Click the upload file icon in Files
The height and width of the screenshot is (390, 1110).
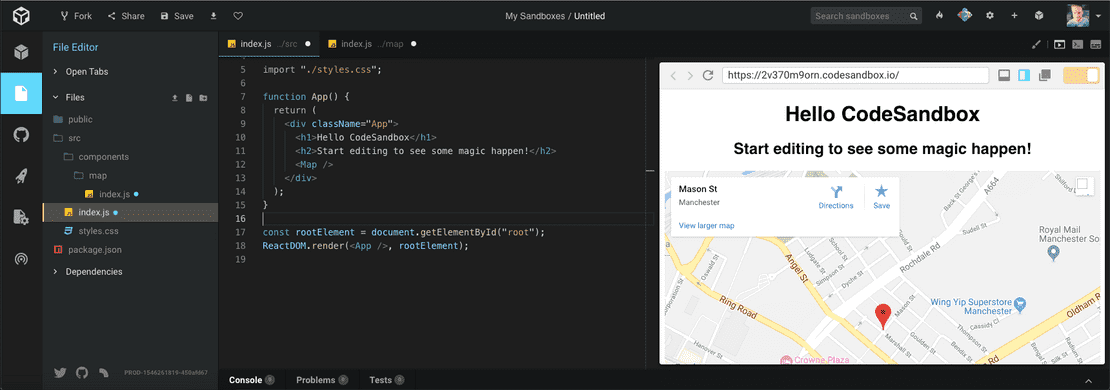click(x=175, y=98)
